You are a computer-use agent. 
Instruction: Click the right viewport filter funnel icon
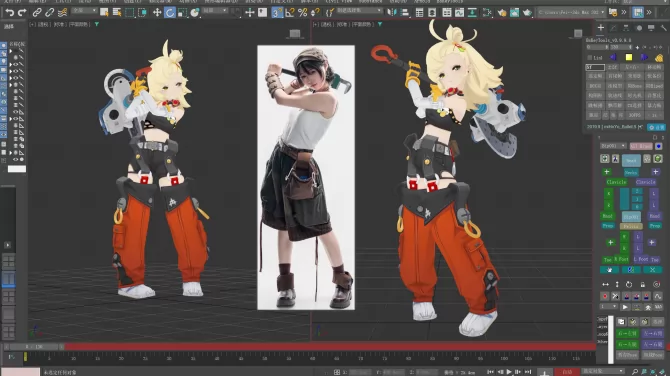[x=379, y=24]
